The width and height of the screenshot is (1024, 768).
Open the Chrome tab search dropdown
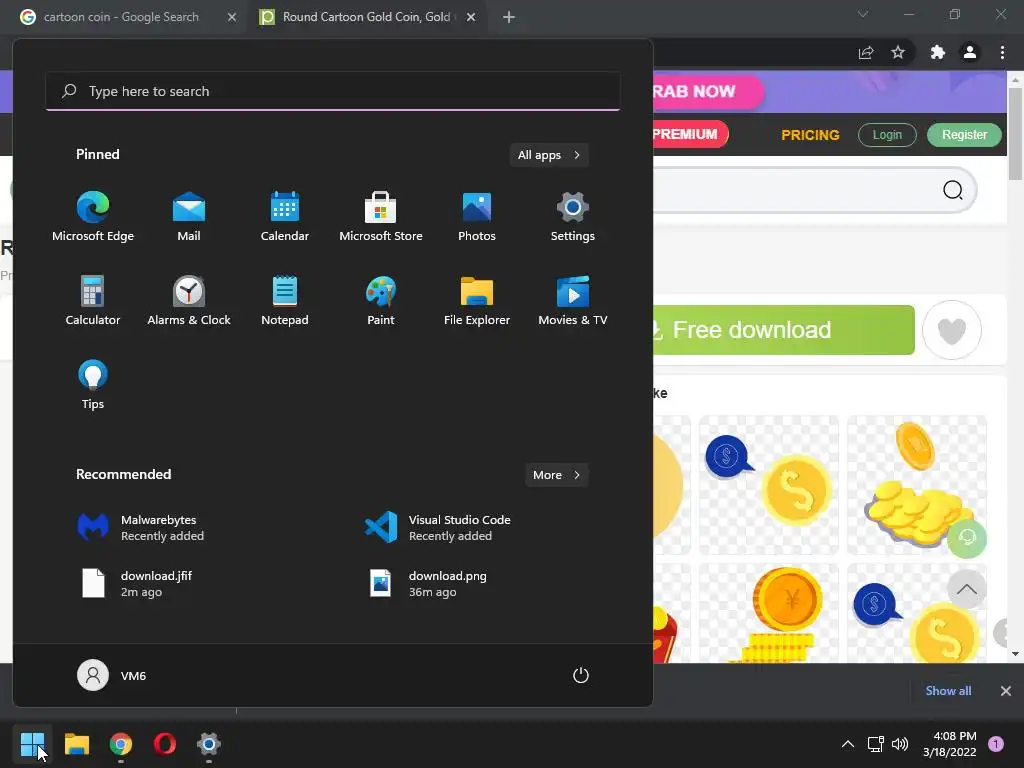click(x=863, y=14)
